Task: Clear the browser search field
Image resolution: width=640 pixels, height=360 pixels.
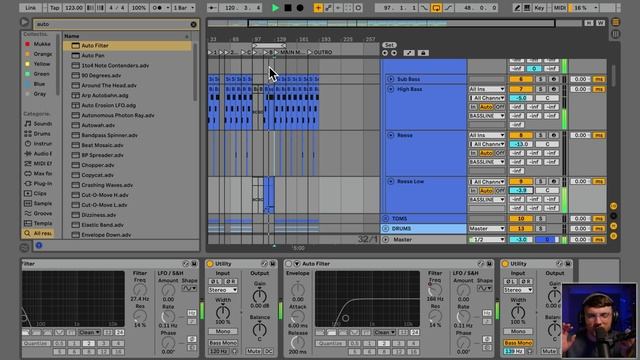Action: coord(193,24)
